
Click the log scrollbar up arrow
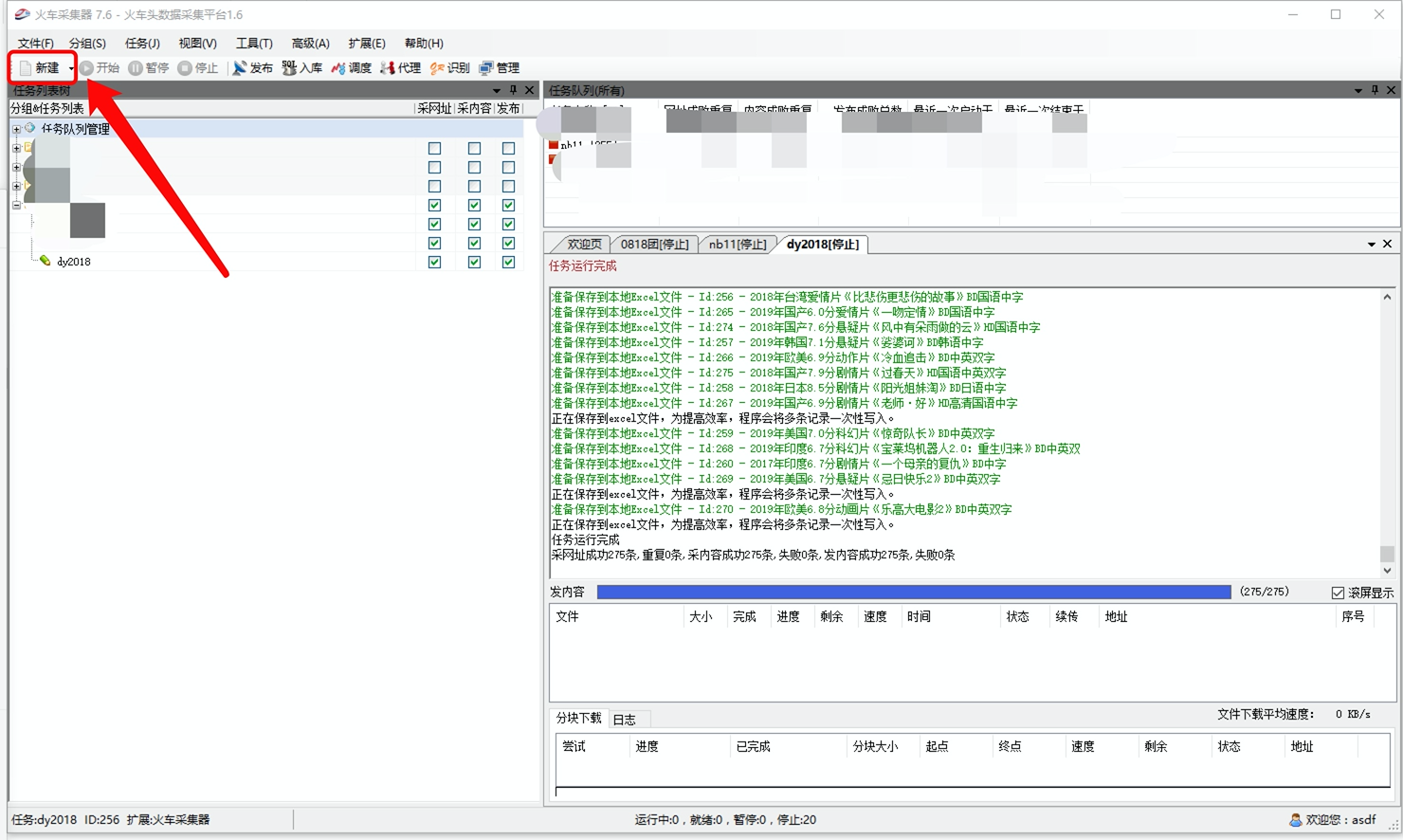click(1387, 297)
